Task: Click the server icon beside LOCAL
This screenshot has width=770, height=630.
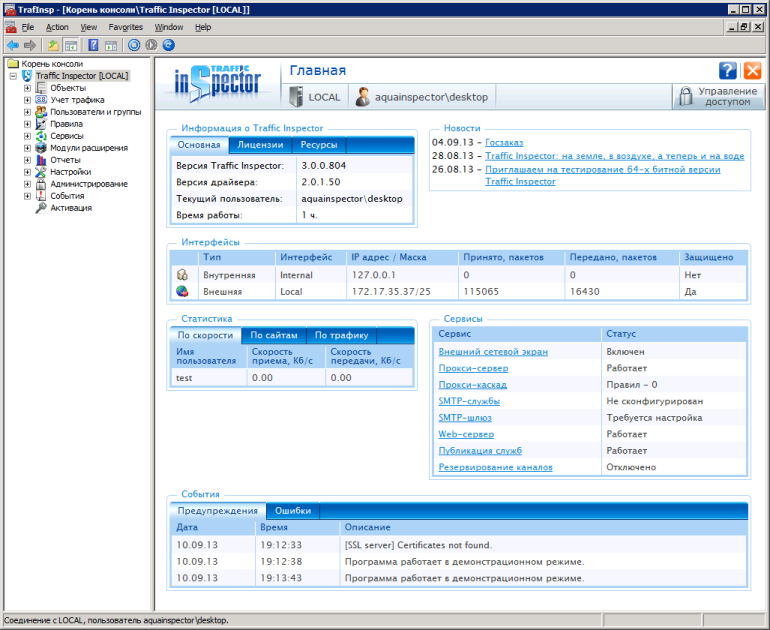Action: pos(296,97)
